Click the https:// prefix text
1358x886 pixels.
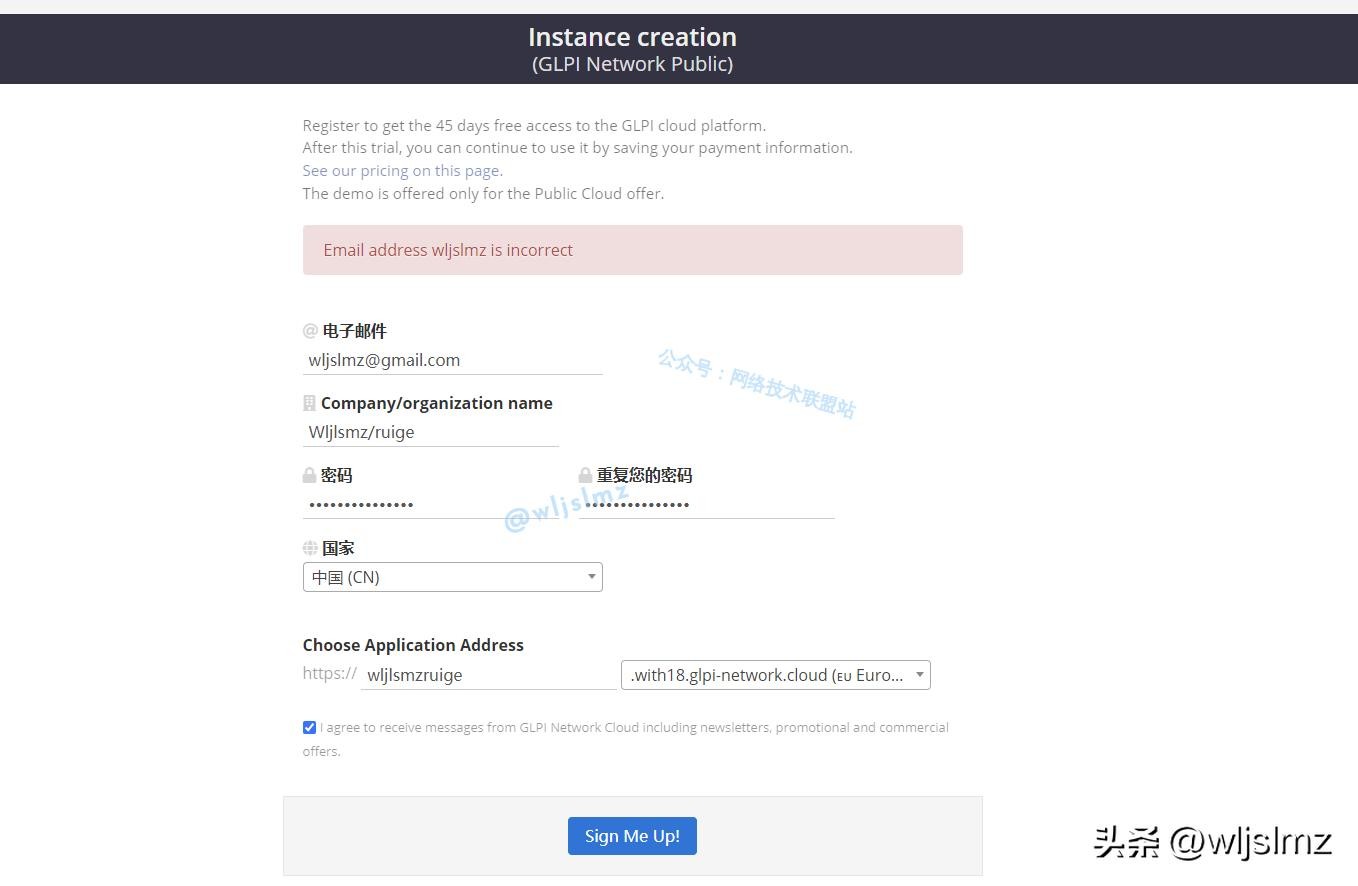(329, 673)
